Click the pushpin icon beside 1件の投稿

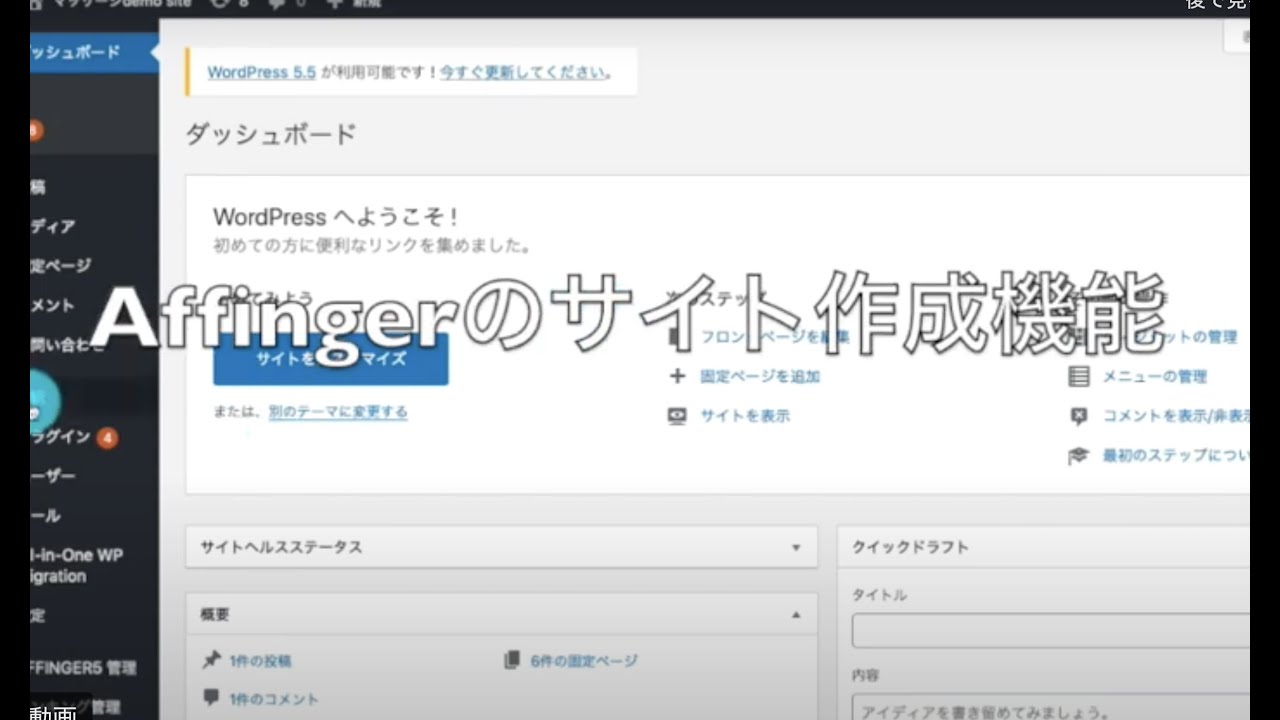211,660
